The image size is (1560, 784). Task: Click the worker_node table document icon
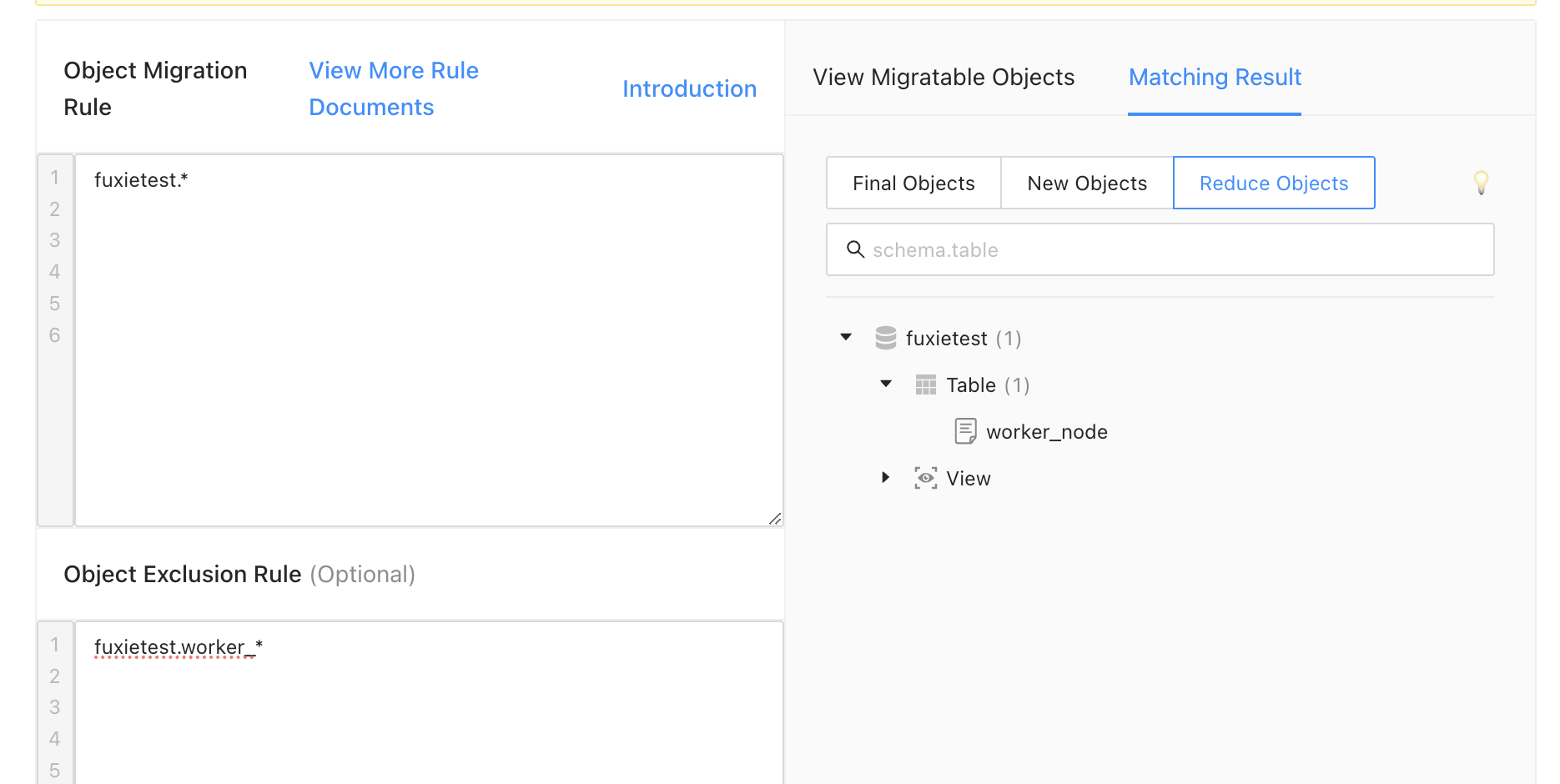965,431
